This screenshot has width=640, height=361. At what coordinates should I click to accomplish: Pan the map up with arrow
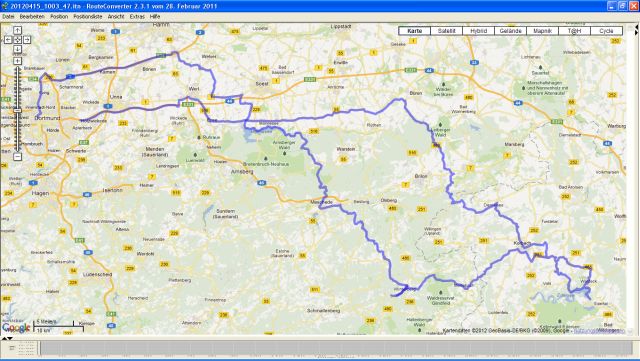18,30
